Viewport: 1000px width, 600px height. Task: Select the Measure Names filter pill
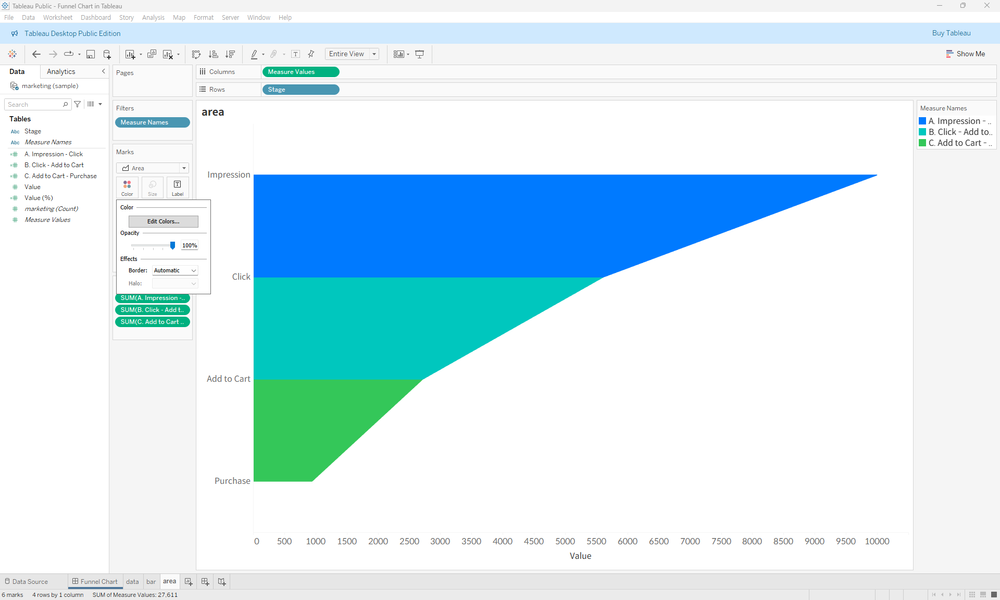click(152, 121)
